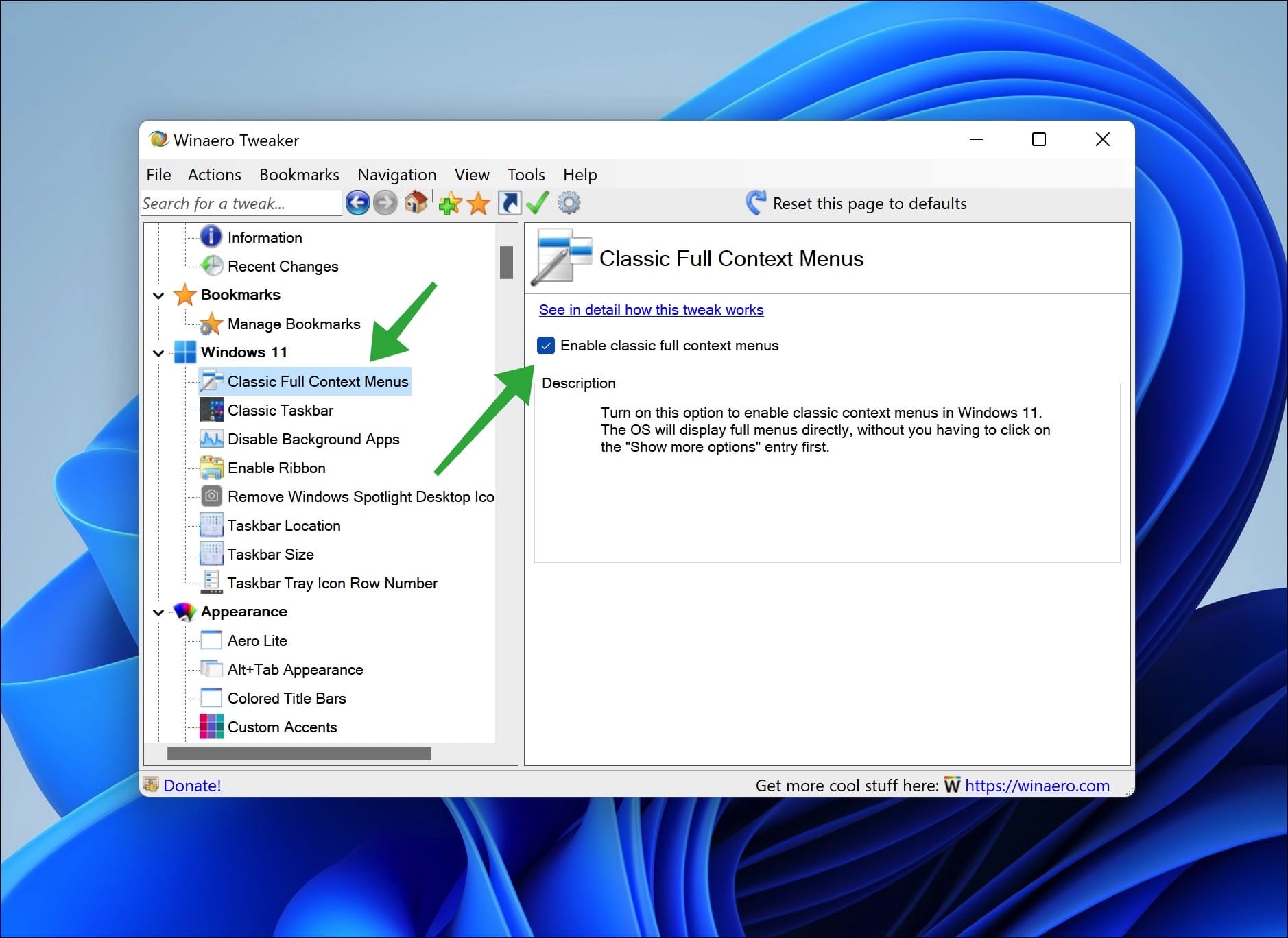The image size is (1288, 938).
Task: Collapse the Windows 11 tree section
Action: point(158,352)
